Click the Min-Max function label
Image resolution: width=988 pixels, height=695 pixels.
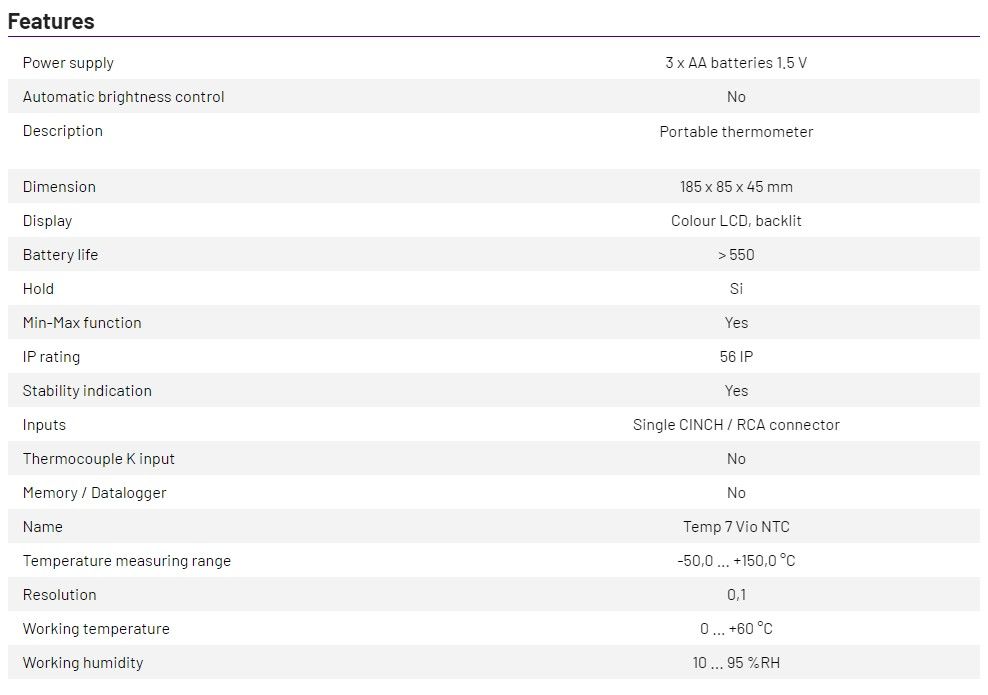(x=82, y=323)
